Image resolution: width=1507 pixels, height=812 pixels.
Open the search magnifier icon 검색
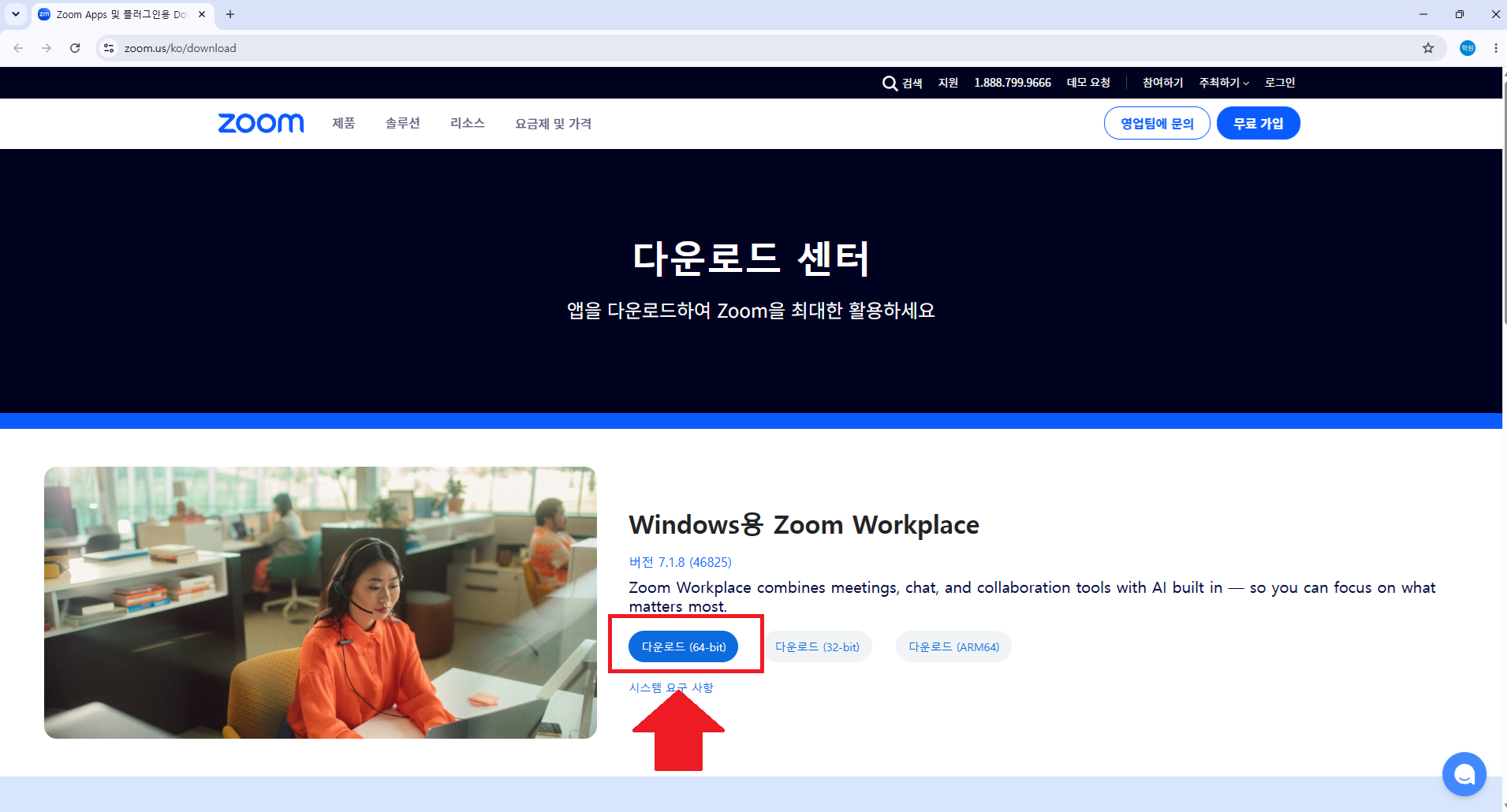(x=902, y=83)
